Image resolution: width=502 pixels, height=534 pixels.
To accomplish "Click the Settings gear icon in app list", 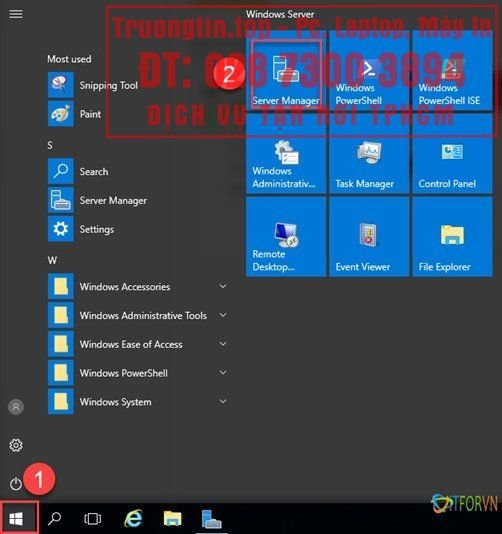I will (x=61, y=229).
